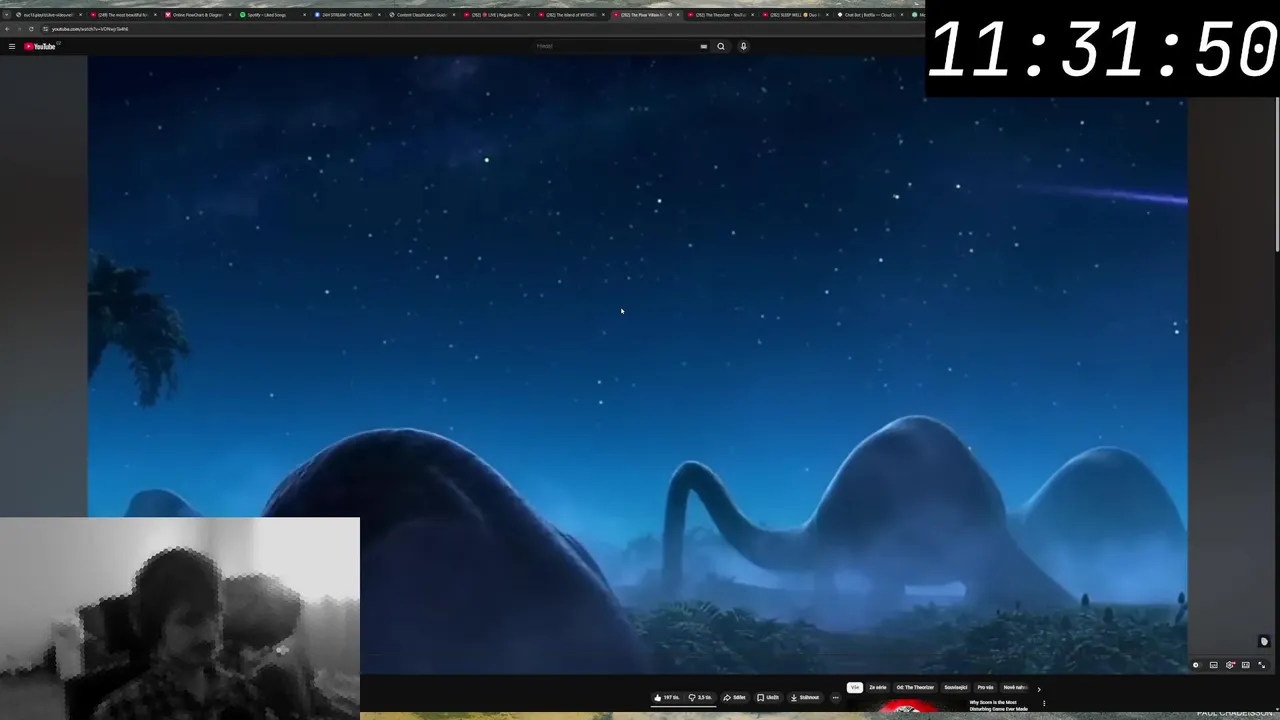Select the Související filter chip
Image resolution: width=1280 pixels, height=720 pixels.
click(956, 688)
